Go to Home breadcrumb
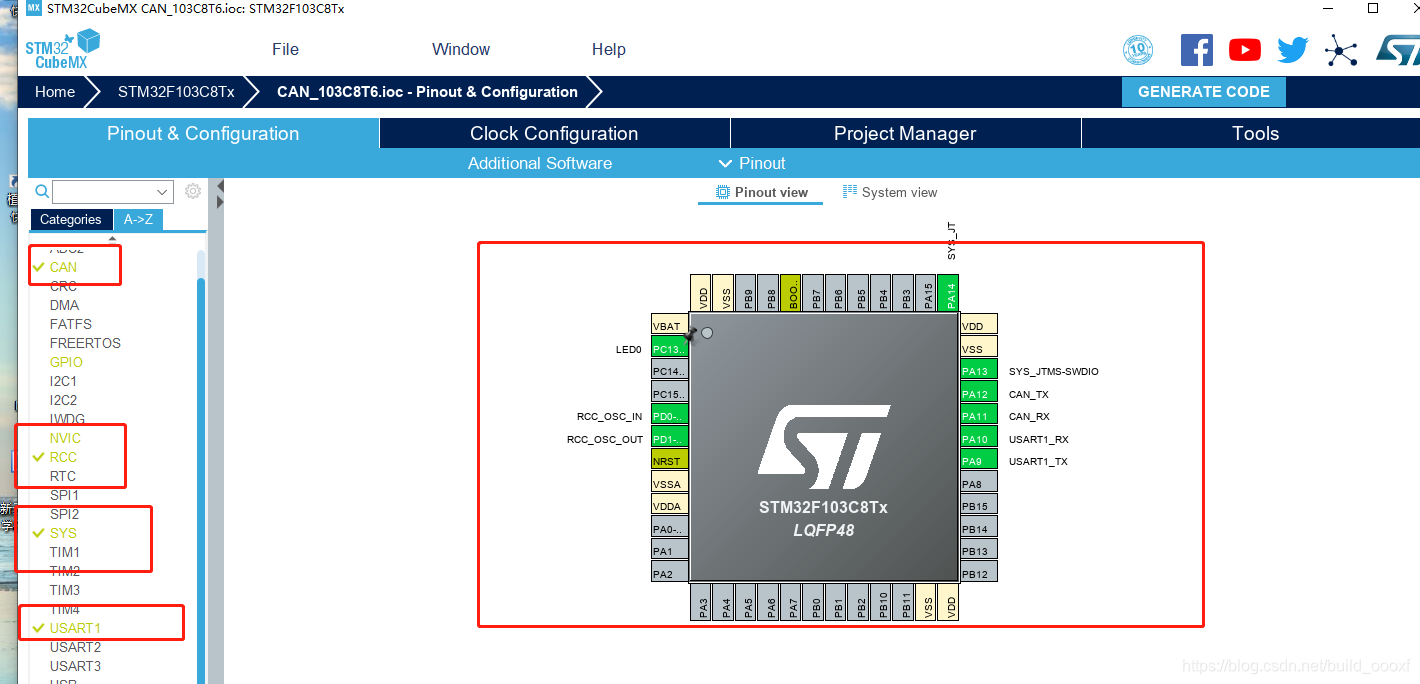The height and width of the screenshot is (684, 1420). (x=55, y=92)
